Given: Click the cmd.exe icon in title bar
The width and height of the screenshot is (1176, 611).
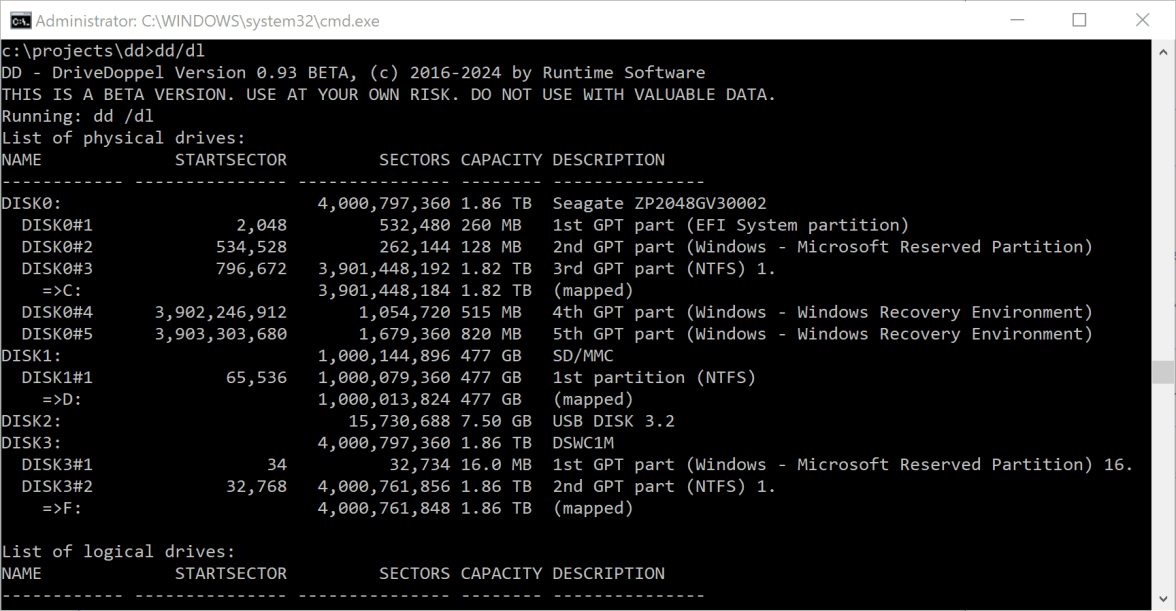Looking at the screenshot, I should (19, 20).
